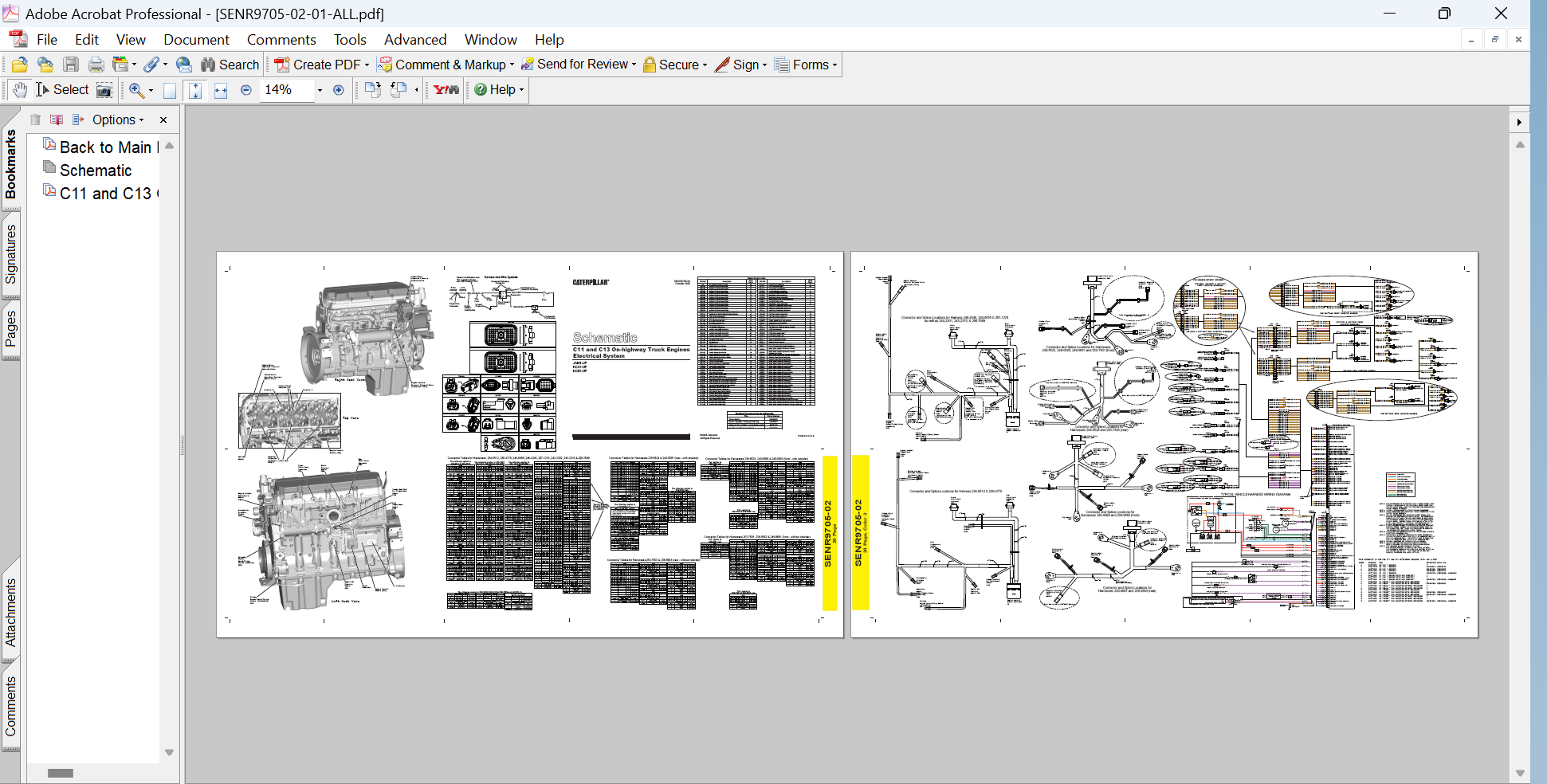1547x784 pixels.
Task: Click the right wiring diagram page
Action: tap(1164, 445)
